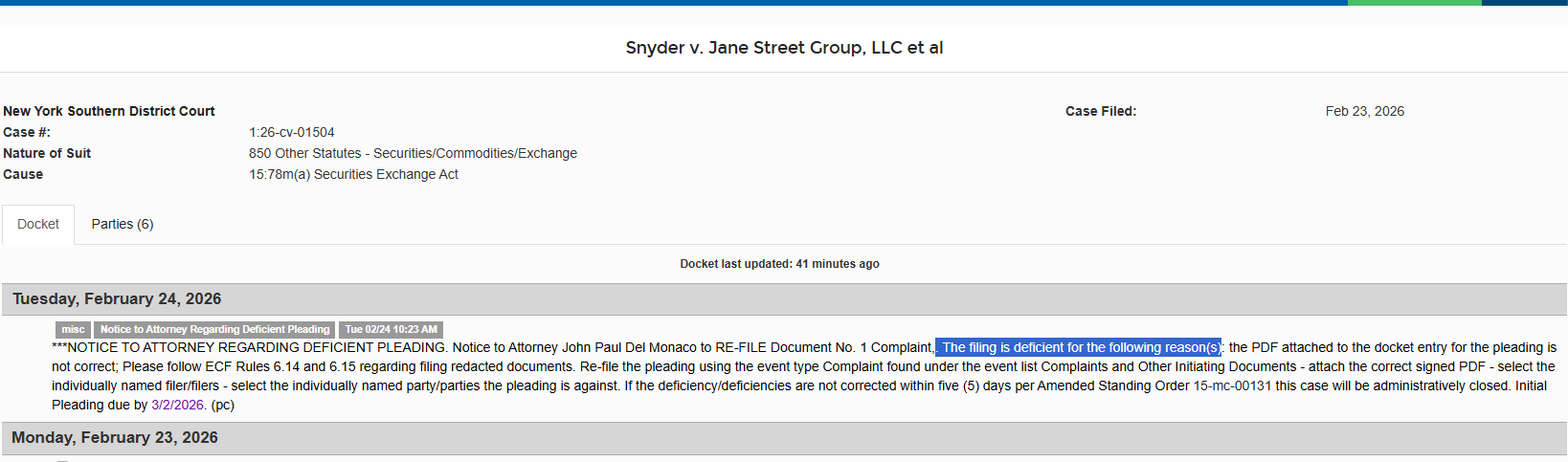Click the 'Case Filed:' label
The width and height of the screenshot is (1568, 462).
pyautogui.click(x=1101, y=111)
